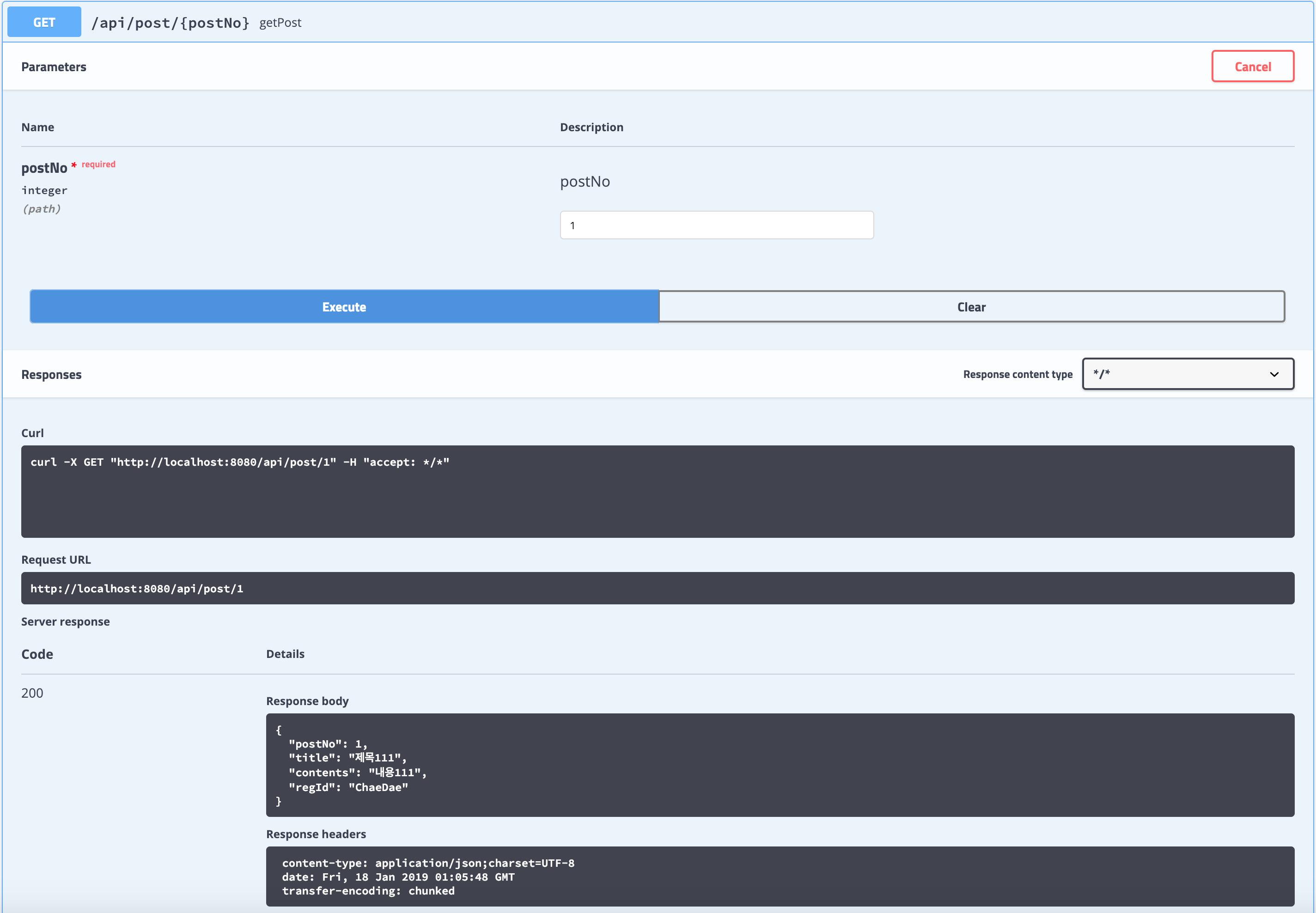Image resolution: width=1316 pixels, height=913 pixels.
Task: Click the blue GET method badge
Action: [44, 22]
